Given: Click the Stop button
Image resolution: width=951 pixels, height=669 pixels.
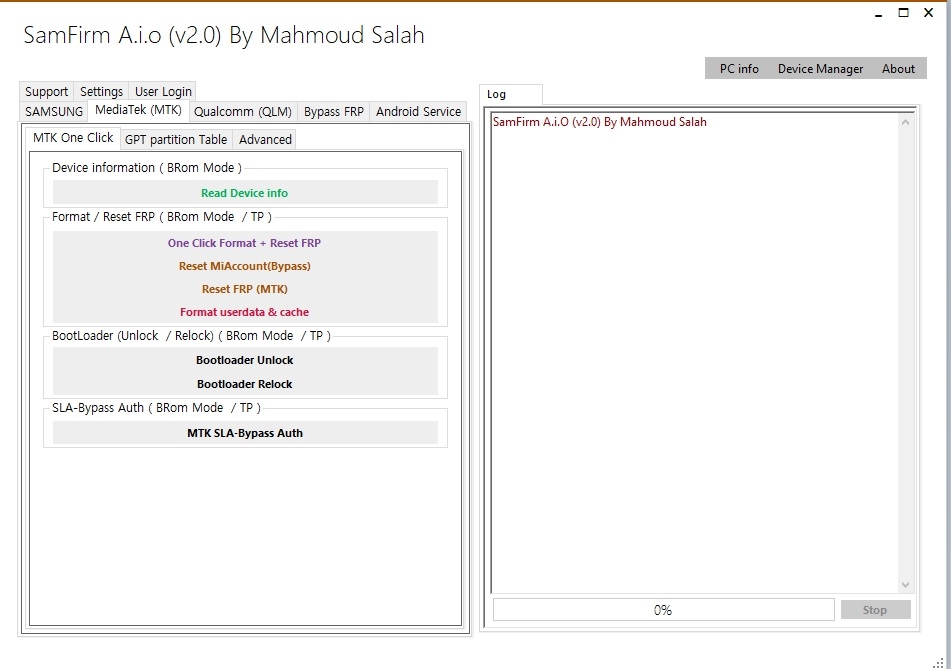Looking at the screenshot, I should pyautogui.click(x=875, y=610).
